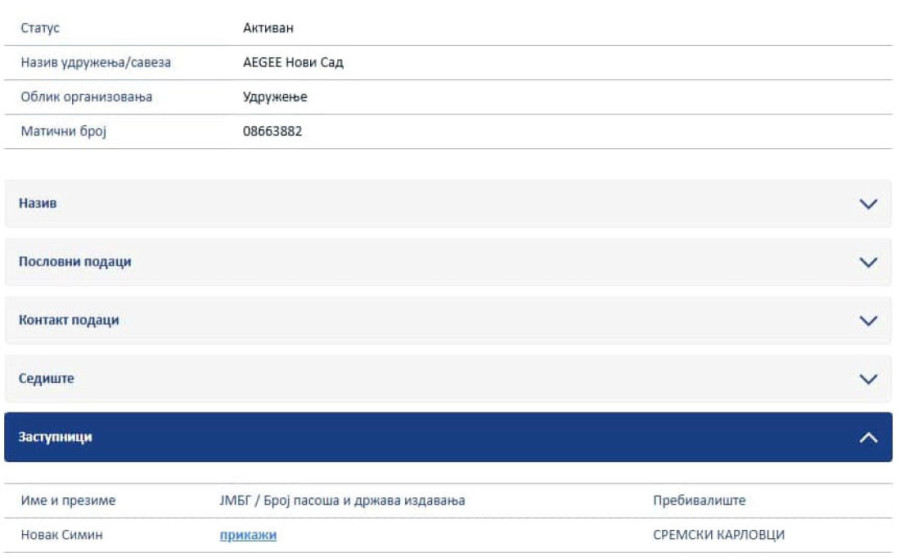This screenshot has height=557, width=900.
Task: Click the chevron icon in Контакт подаци row
Action: [868, 321]
